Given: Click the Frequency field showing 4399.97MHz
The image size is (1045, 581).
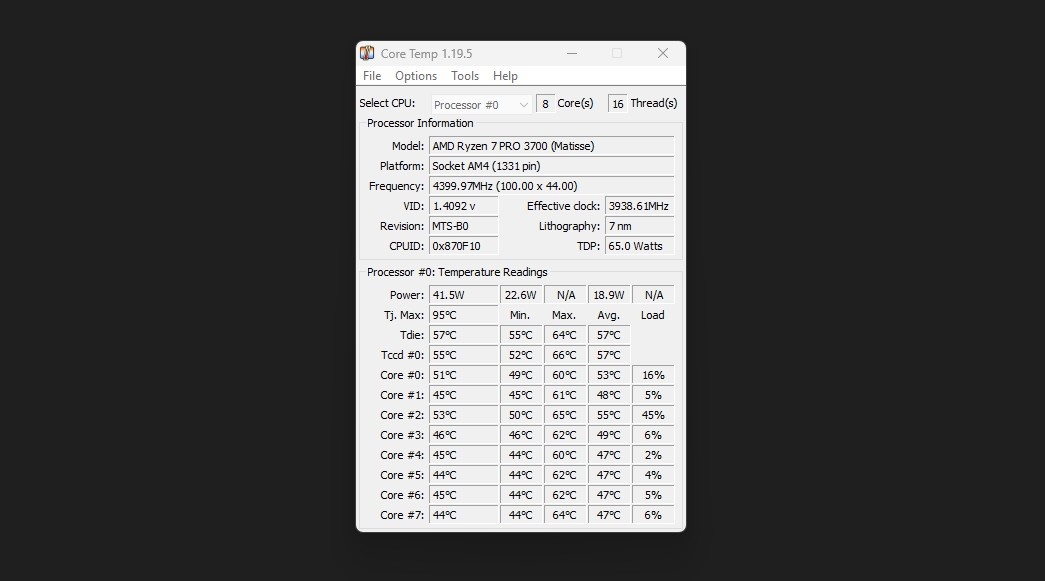Looking at the screenshot, I should [x=550, y=186].
